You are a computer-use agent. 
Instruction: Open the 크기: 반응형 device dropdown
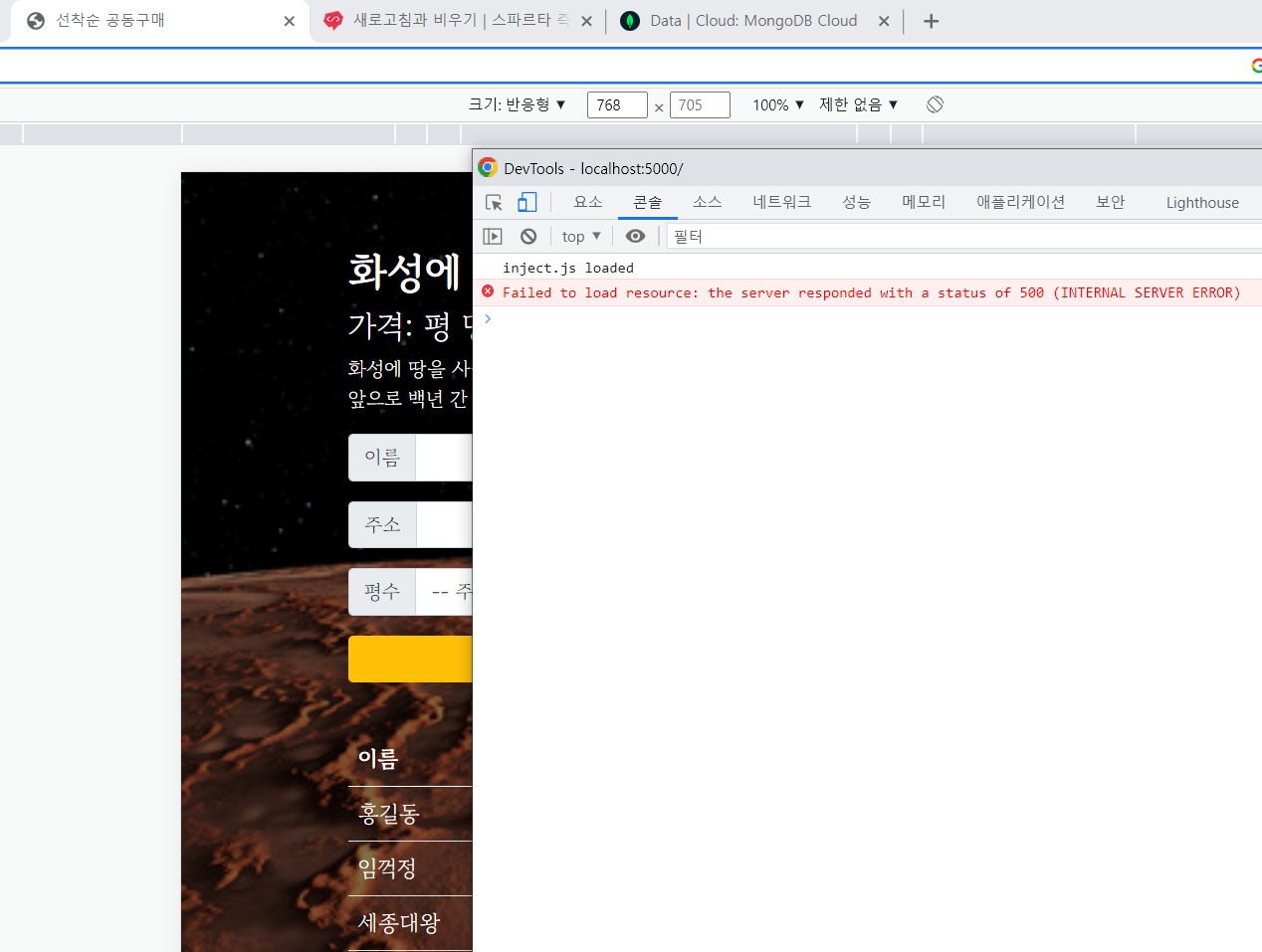pos(518,104)
